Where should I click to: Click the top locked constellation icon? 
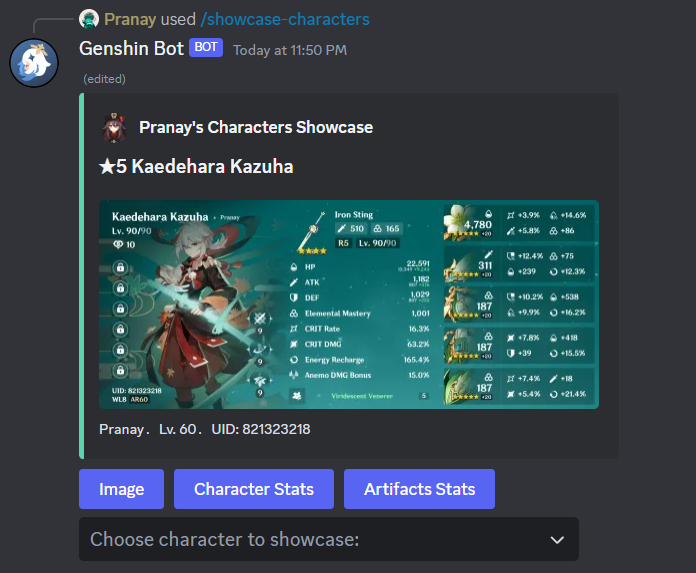[120, 268]
